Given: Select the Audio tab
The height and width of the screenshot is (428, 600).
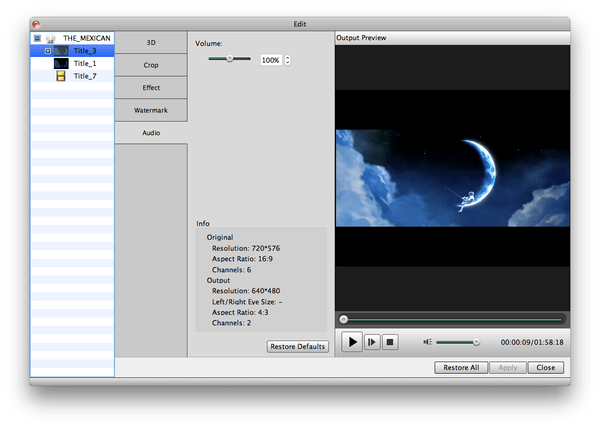Looking at the screenshot, I should [x=151, y=133].
